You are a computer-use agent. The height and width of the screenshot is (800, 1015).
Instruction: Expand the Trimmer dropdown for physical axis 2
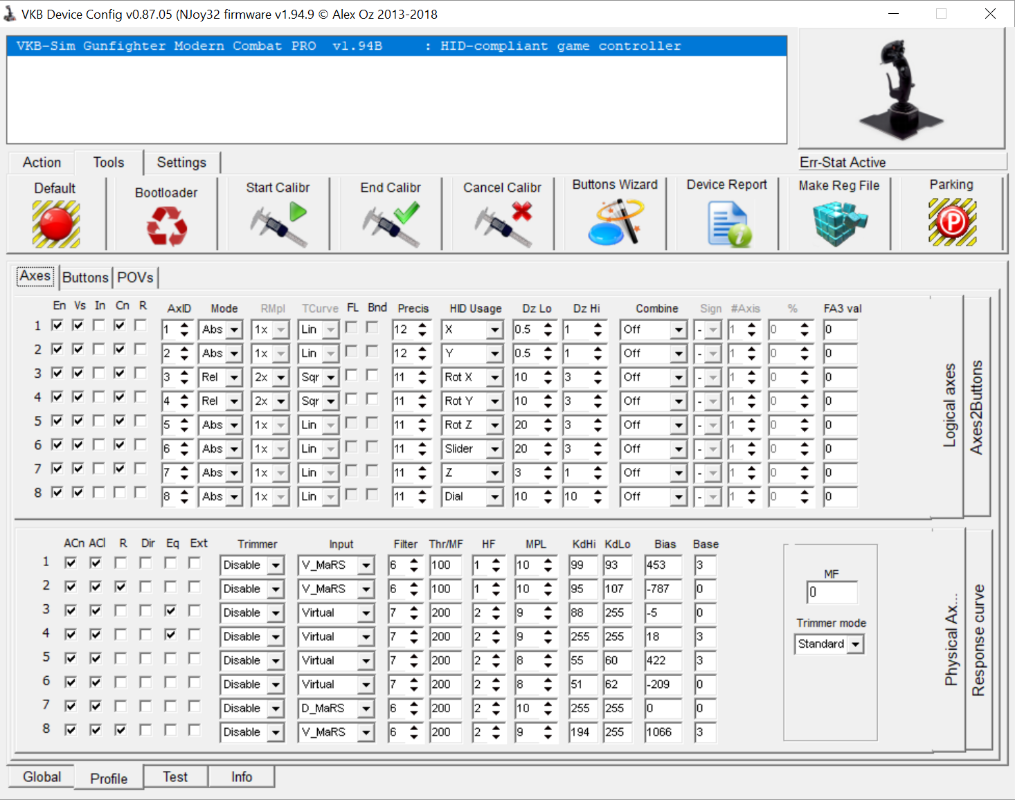point(276,589)
